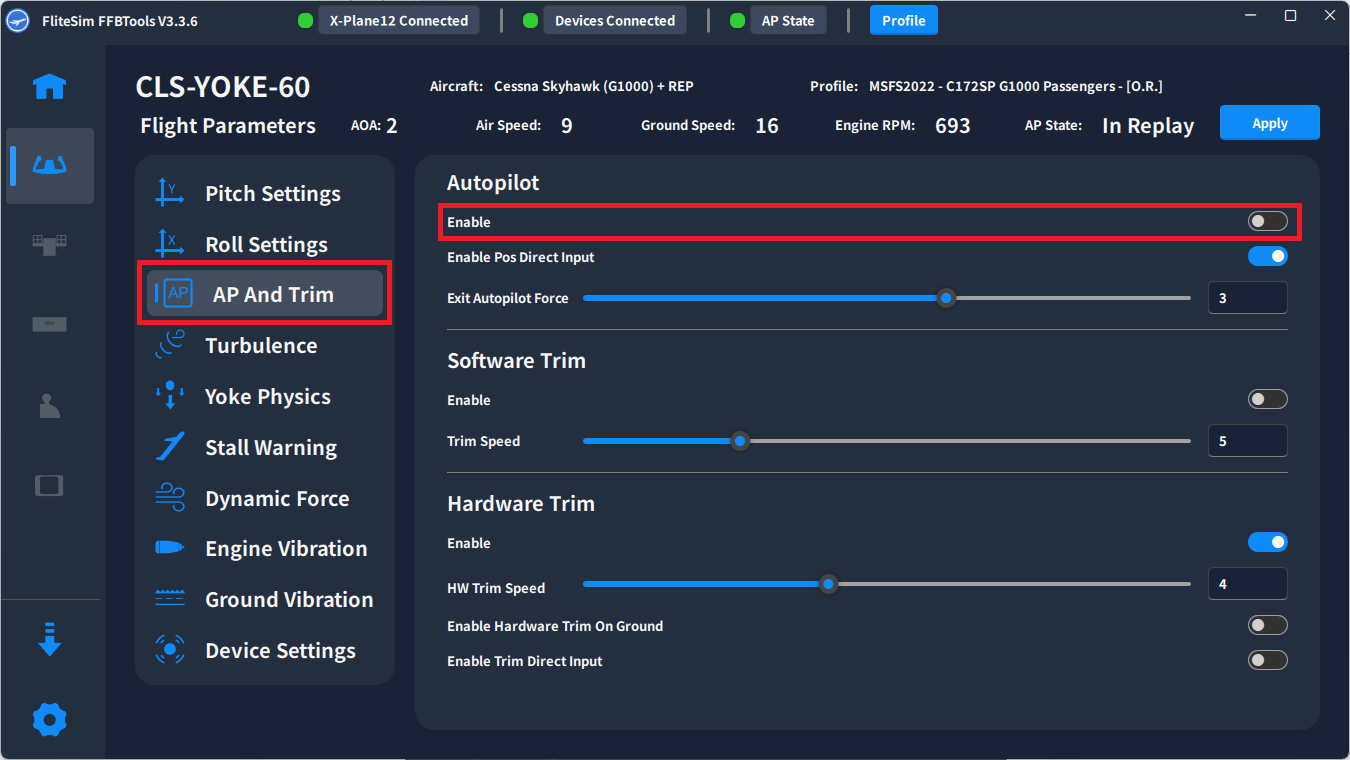Enable the Software Trim toggle

(x=1268, y=399)
